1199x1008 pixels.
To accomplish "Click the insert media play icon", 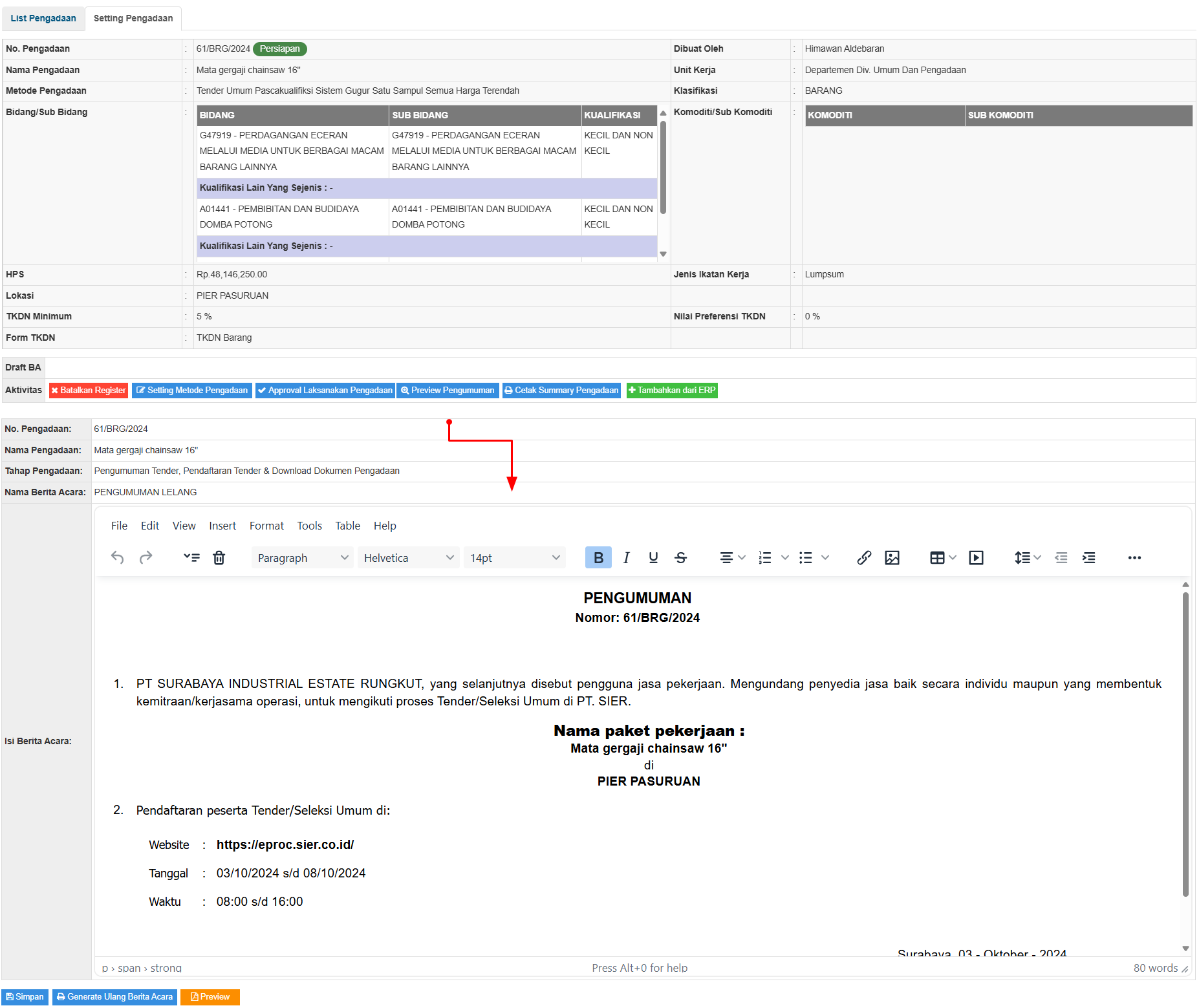I will [x=976, y=558].
